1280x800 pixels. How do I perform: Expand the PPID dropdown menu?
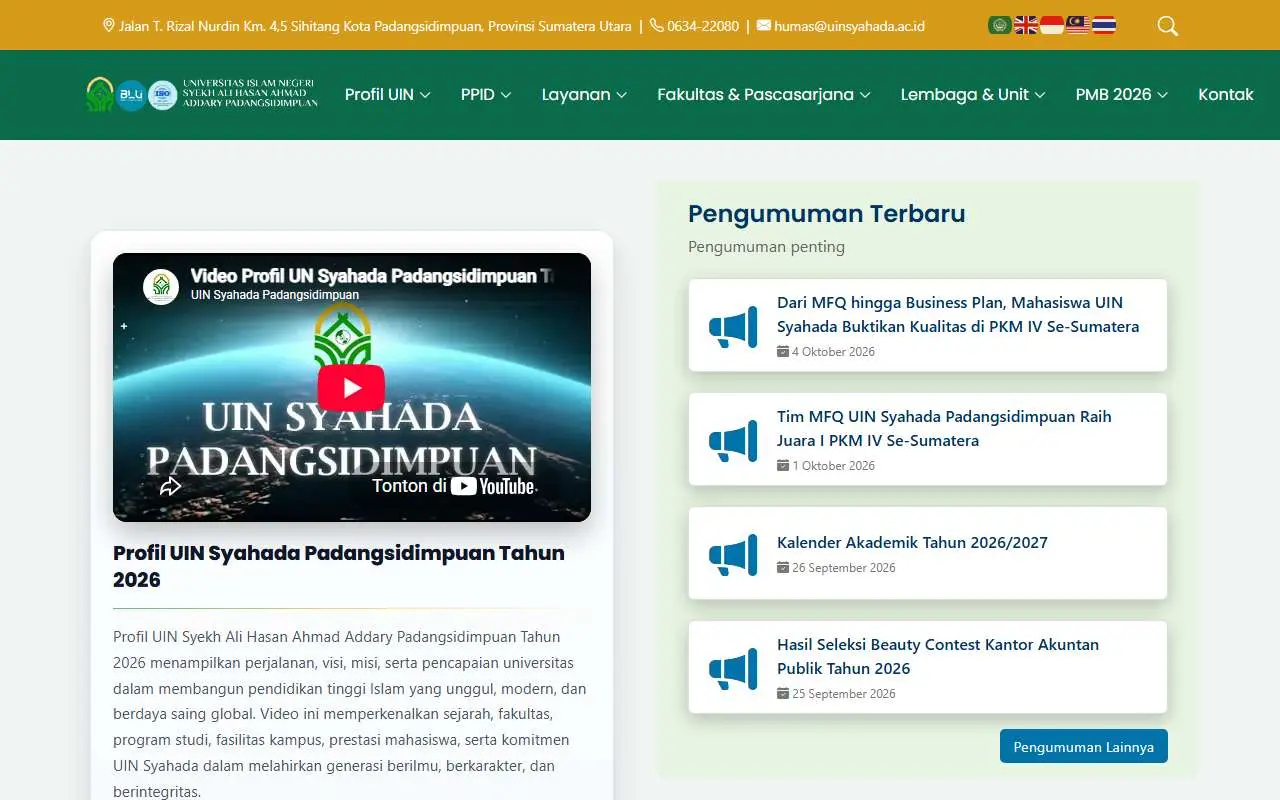[x=486, y=94]
